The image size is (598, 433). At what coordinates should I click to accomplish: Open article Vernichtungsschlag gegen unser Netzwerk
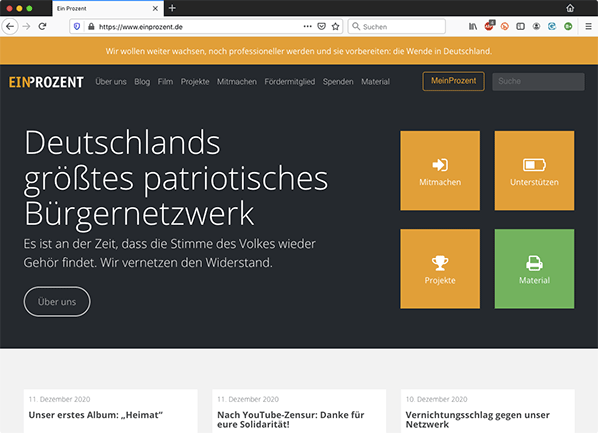tap(477, 420)
